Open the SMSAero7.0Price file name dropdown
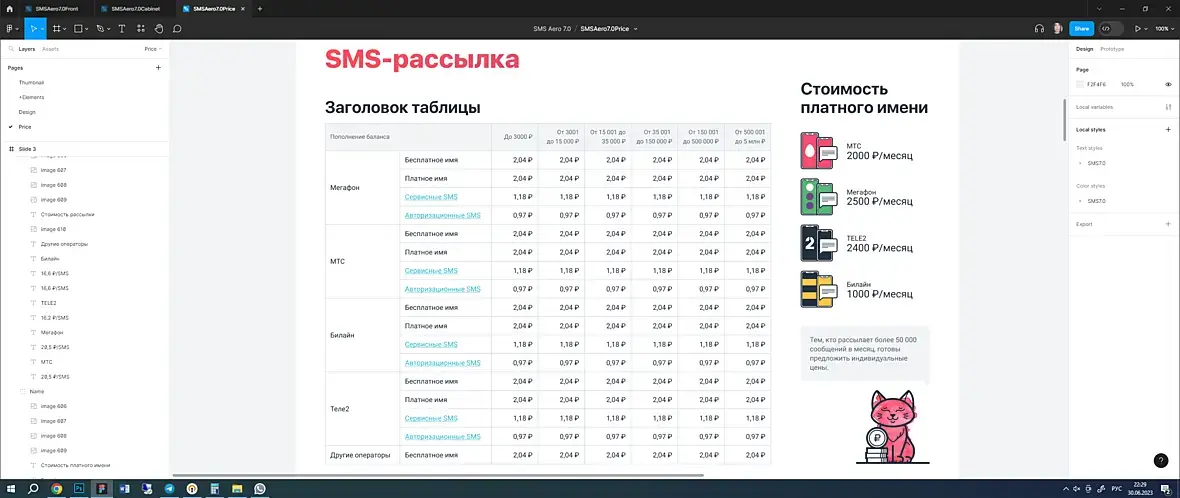The height and width of the screenshot is (498, 1180). (x=636, y=29)
